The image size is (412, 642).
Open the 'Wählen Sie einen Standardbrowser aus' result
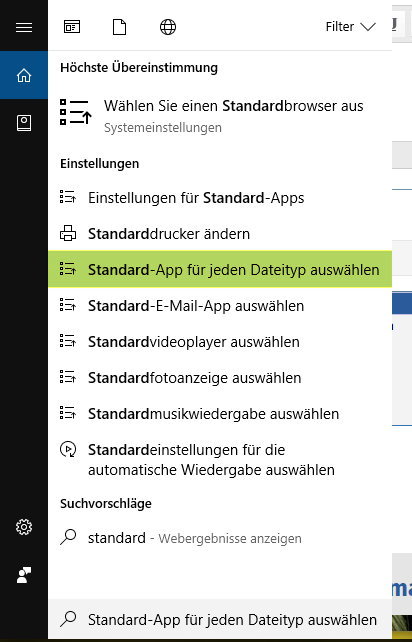tap(220, 116)
